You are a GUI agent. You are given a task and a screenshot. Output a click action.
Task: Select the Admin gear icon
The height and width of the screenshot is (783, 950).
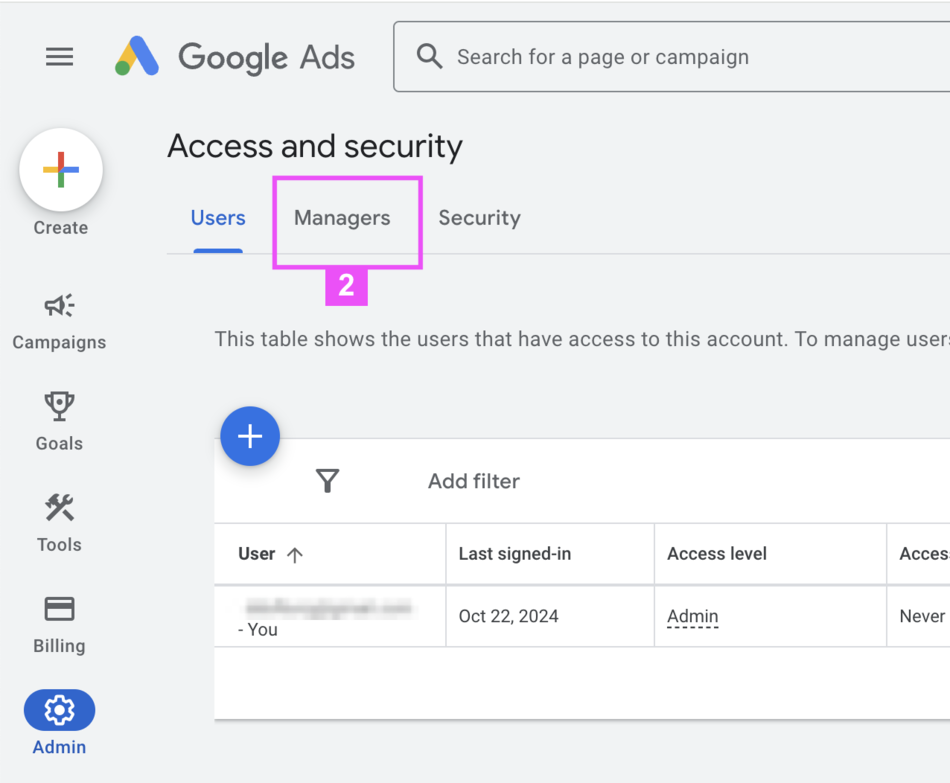[59, 710]
